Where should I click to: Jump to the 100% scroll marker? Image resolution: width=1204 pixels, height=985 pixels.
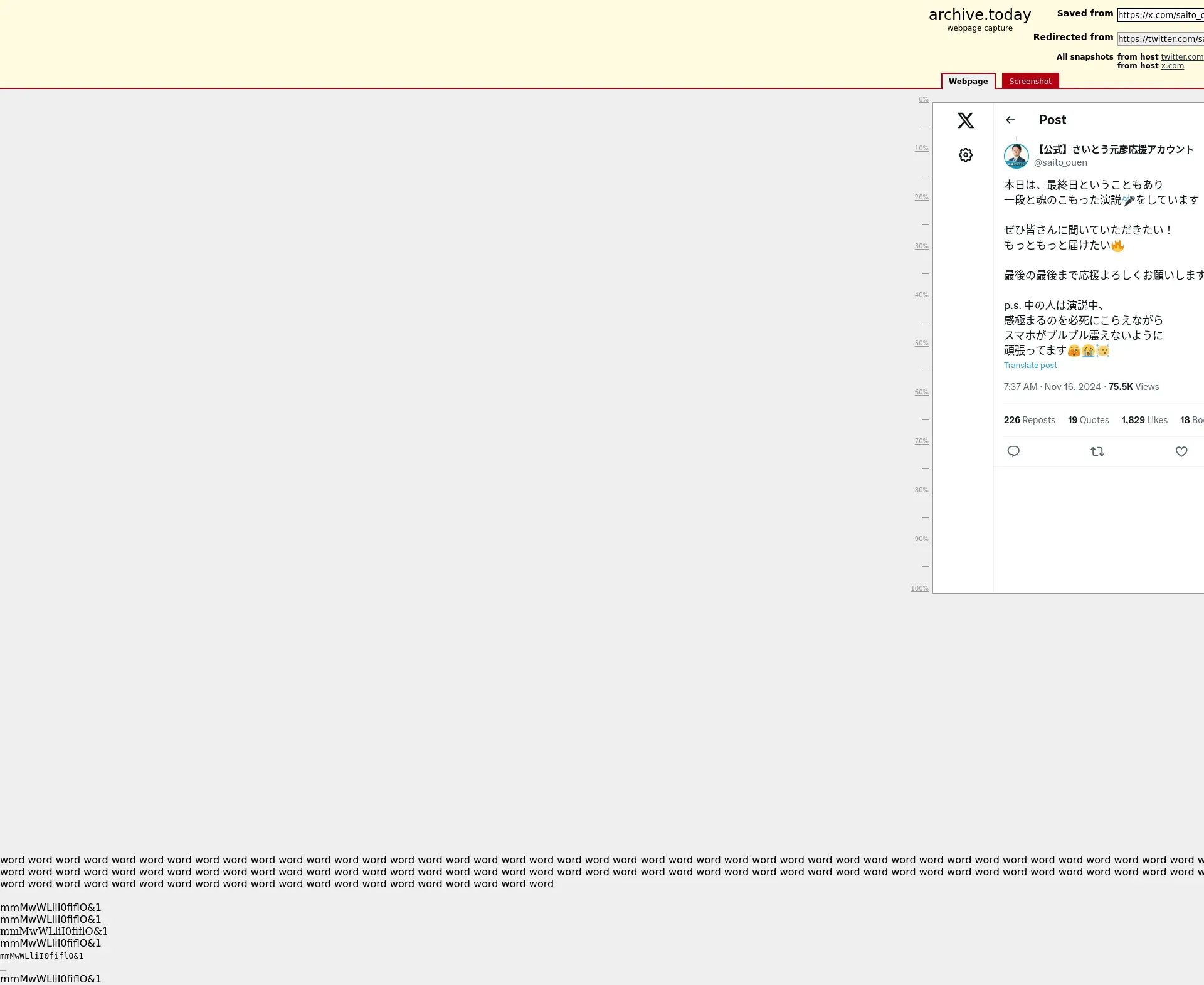[x=919, y=588]
